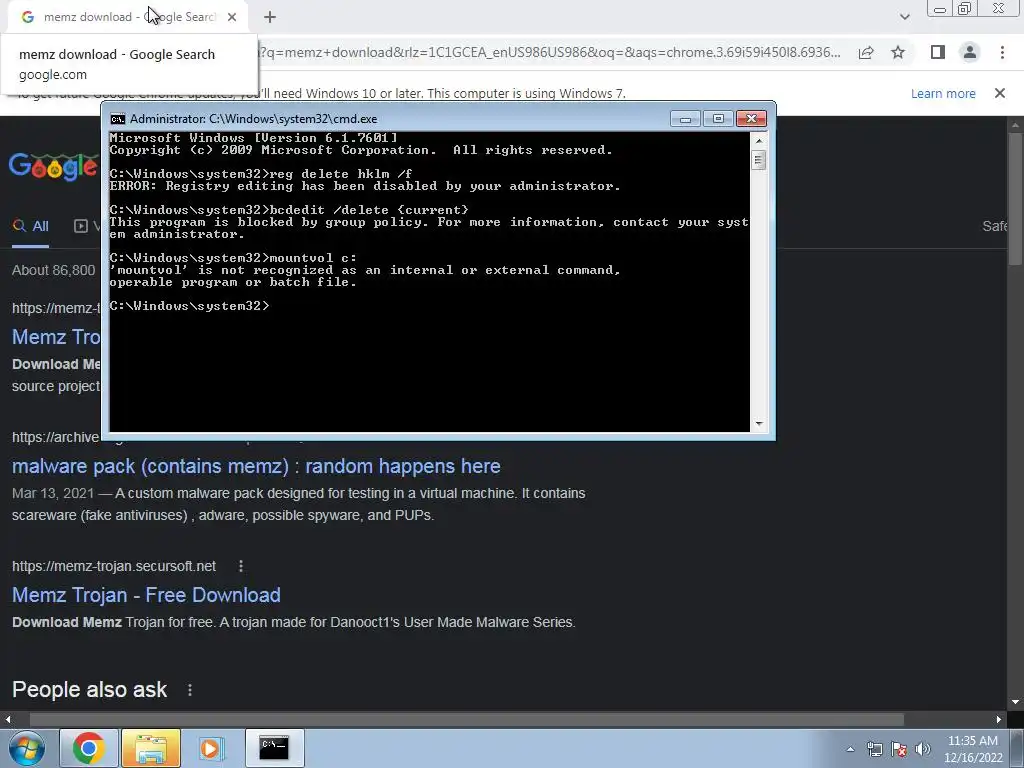Click 'About 86,800' results count text

[54, 270]
